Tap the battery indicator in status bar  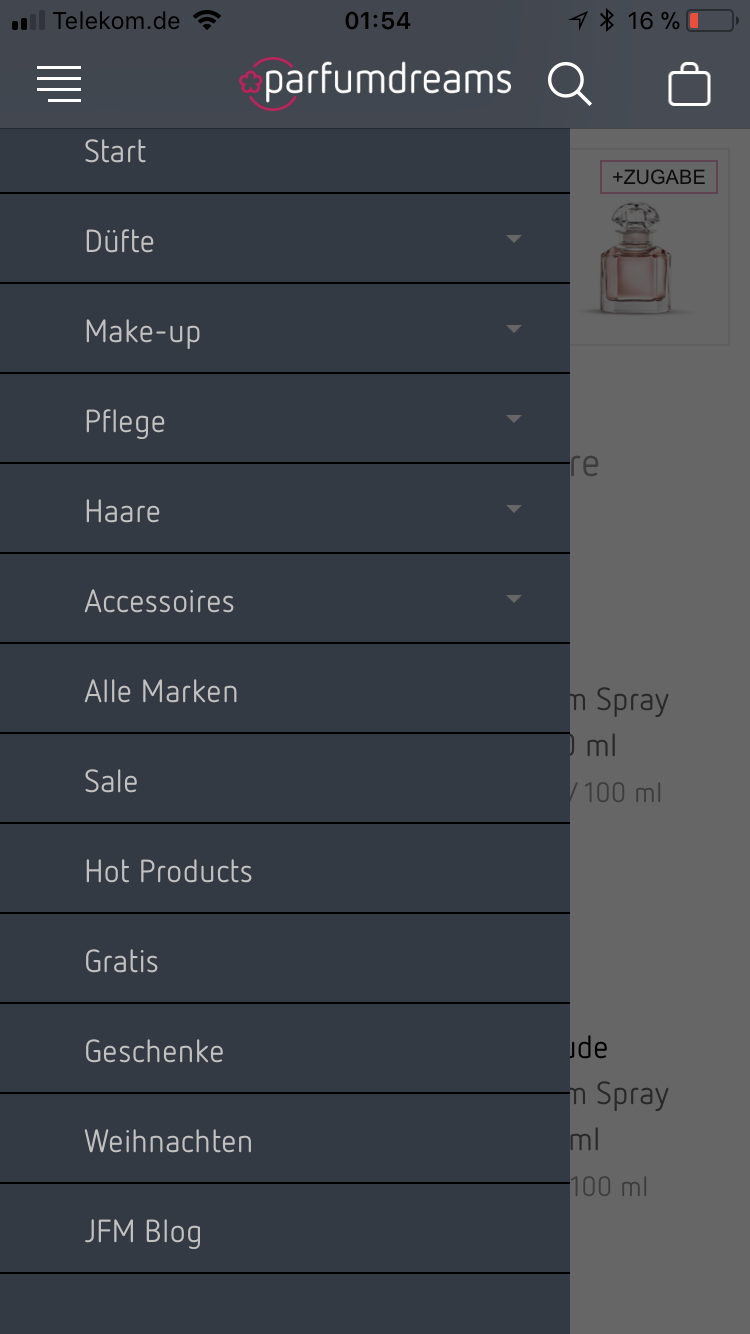[710, 20]
